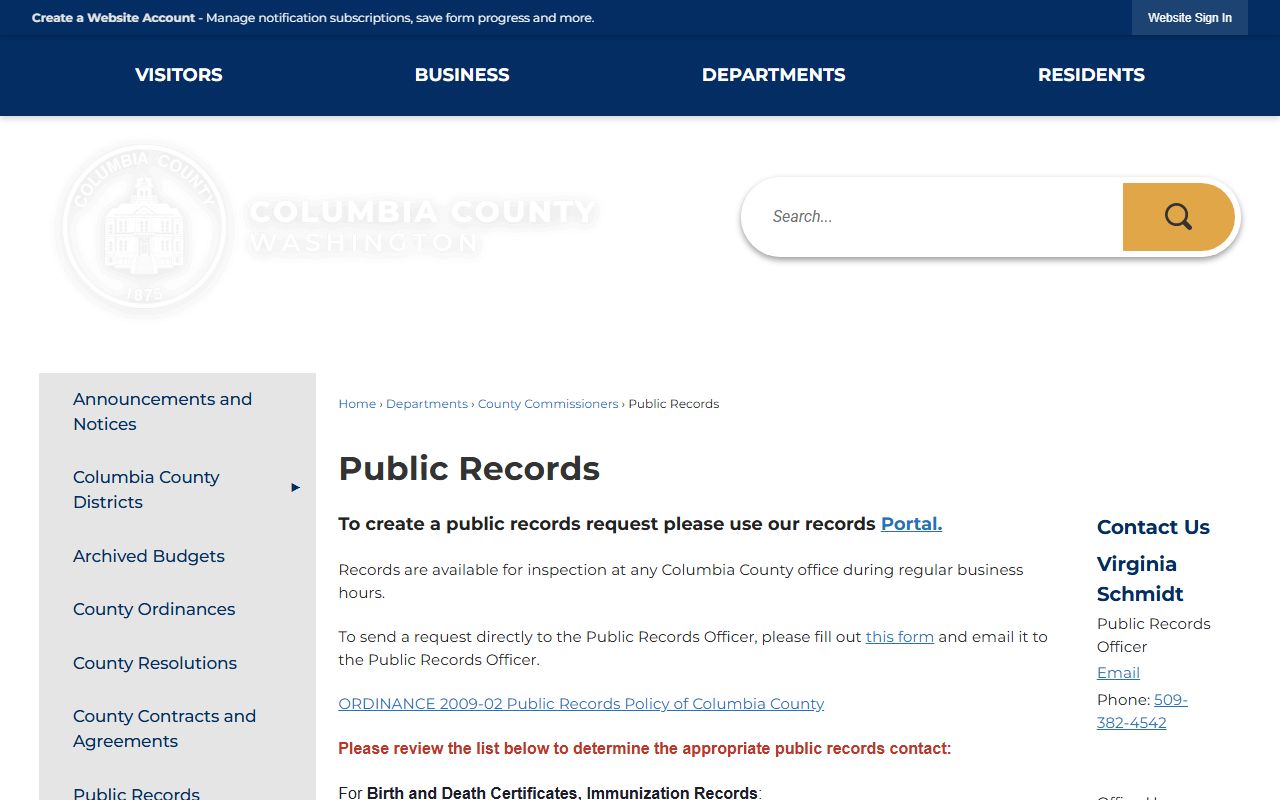Open the RESIDENTS menu
1280x800 pixels.
click(x=1091, y=75)
